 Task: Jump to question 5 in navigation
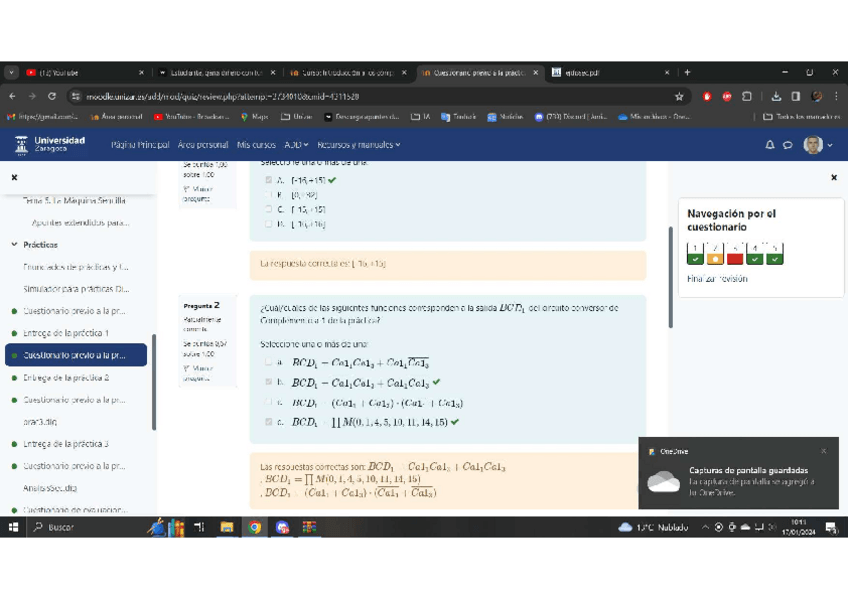click(774, 254)
